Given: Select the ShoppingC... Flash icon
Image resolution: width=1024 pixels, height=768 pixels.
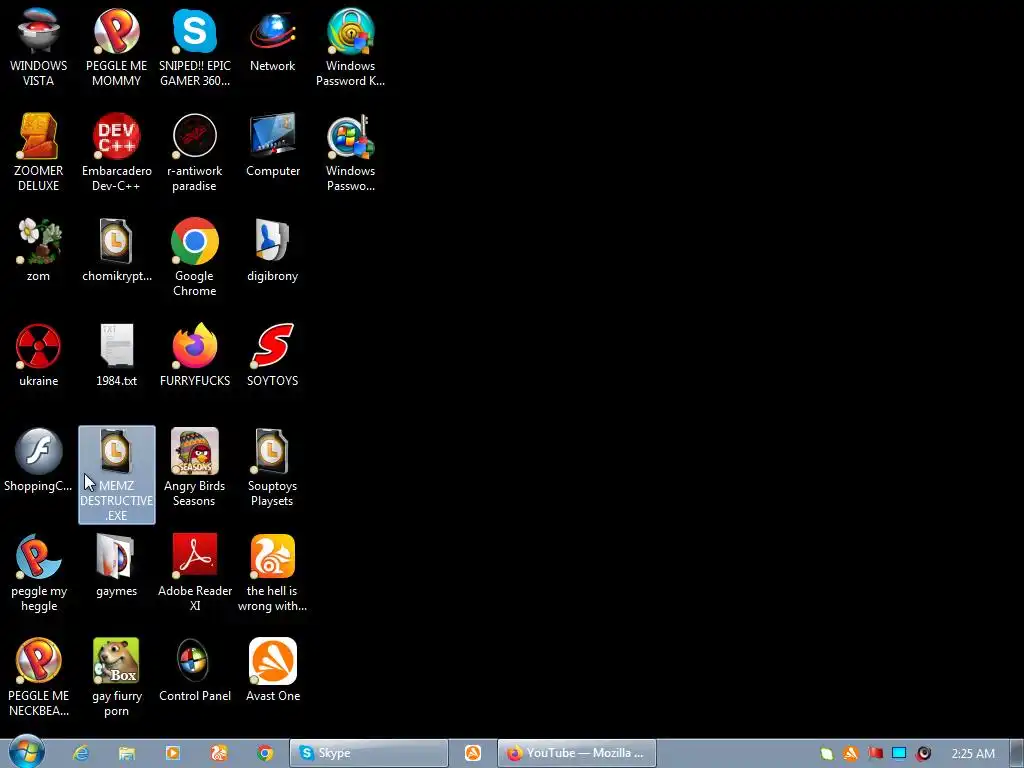Looking at the screenshot, I should (39, 460).
